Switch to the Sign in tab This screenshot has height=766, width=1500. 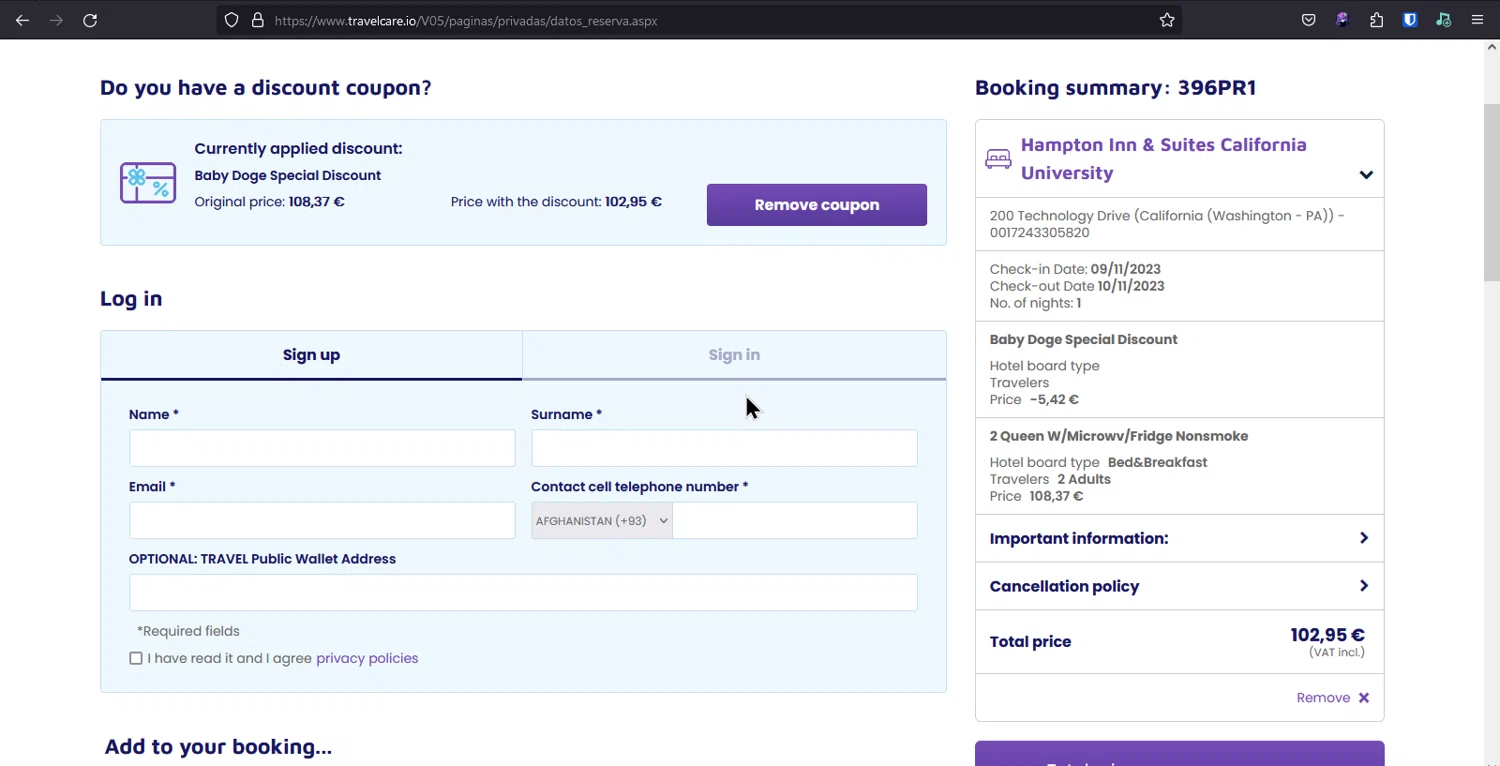point(734,355)
